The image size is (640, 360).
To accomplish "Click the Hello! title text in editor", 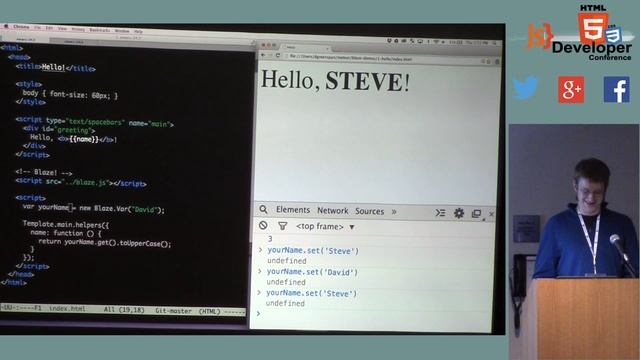I will pos(53,67).
